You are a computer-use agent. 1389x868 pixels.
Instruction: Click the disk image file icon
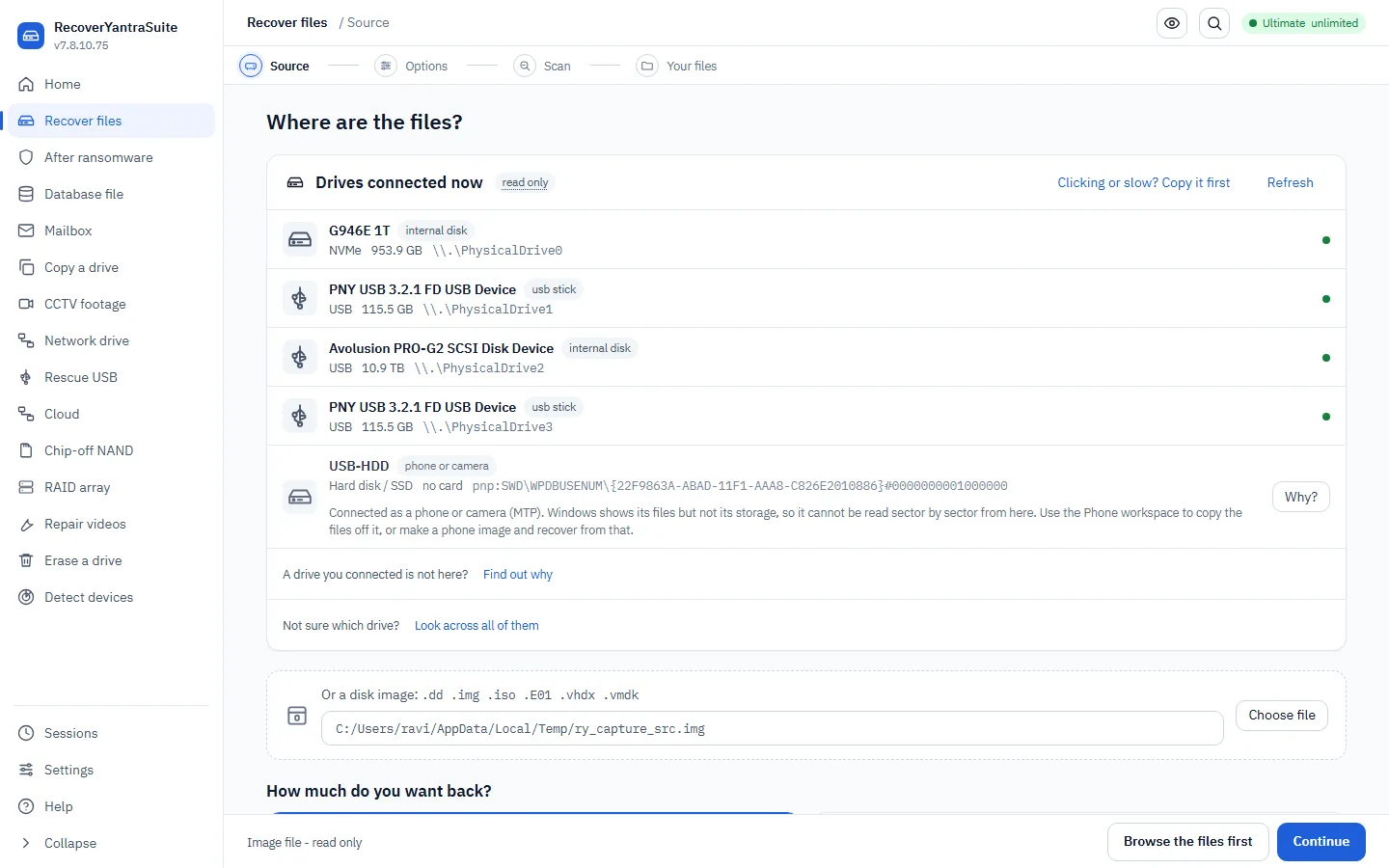tap(297, 716)
